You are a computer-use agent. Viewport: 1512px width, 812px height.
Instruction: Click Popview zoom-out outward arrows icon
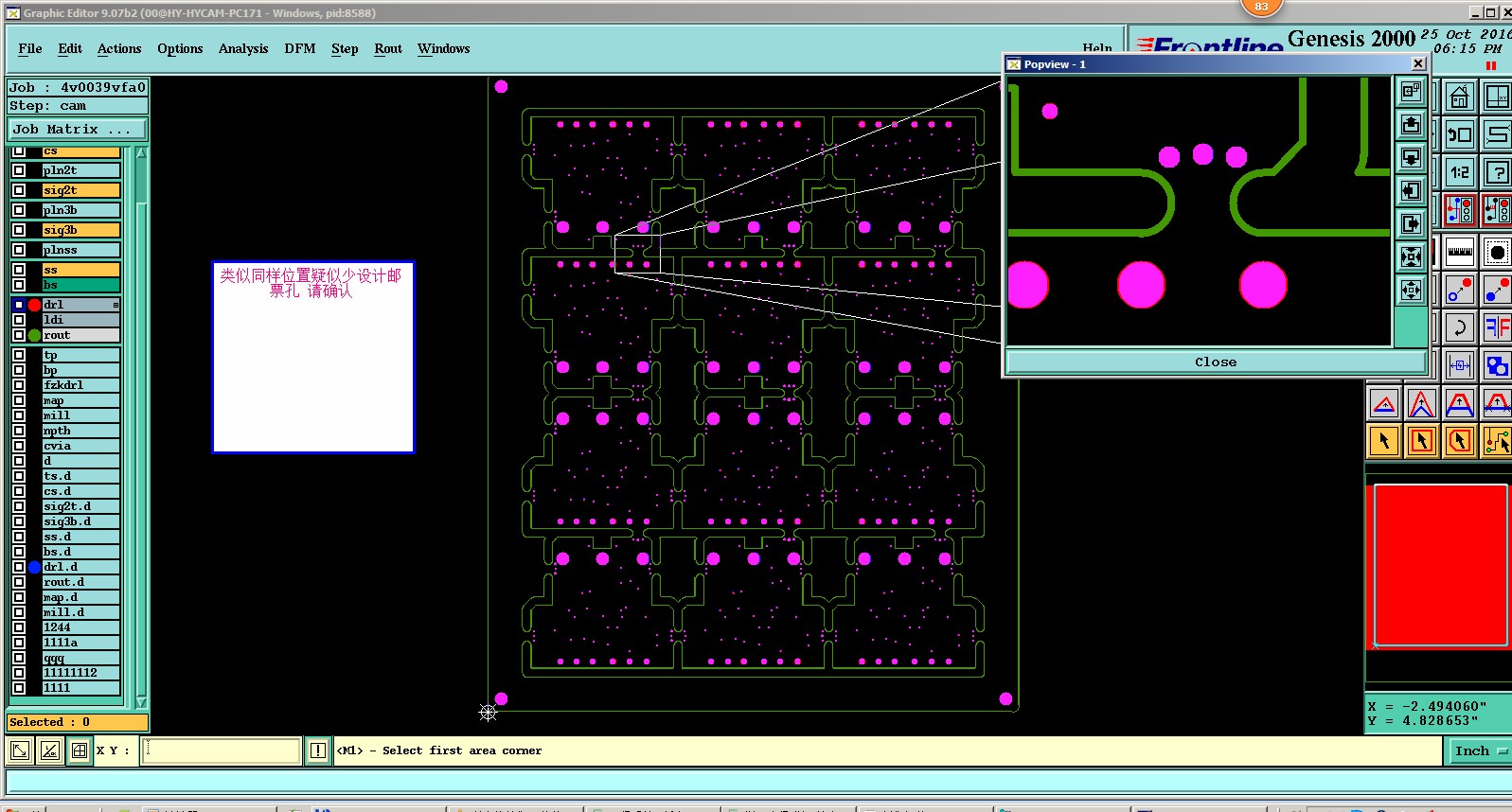point(1411,290)
